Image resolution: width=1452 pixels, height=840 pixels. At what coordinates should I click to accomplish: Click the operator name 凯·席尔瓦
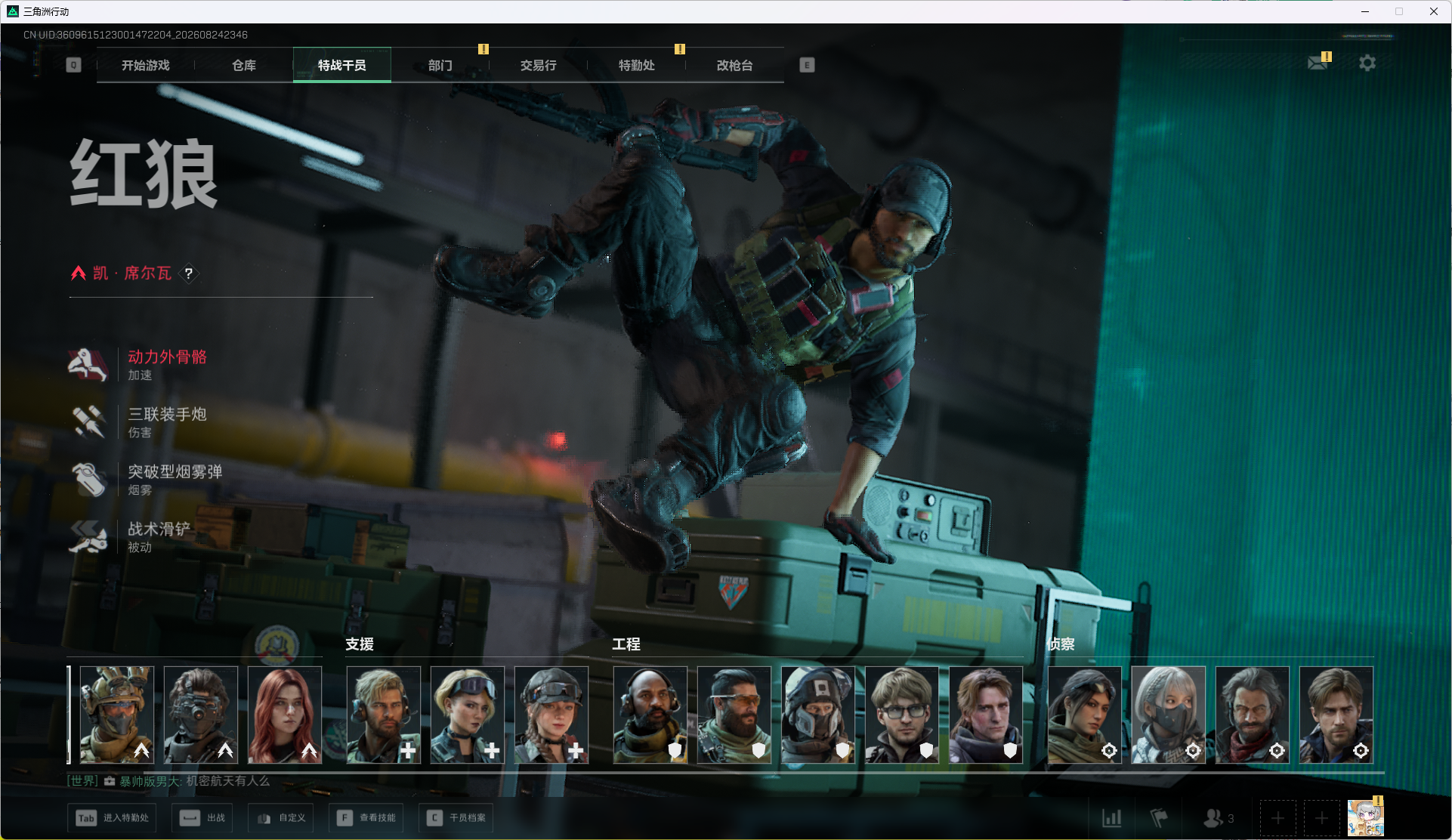[x=132, y=273]
